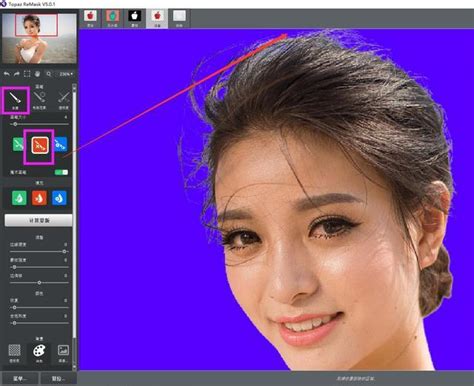
Task: Adjust the second mask adjustment slider
Action: [39, 267]
